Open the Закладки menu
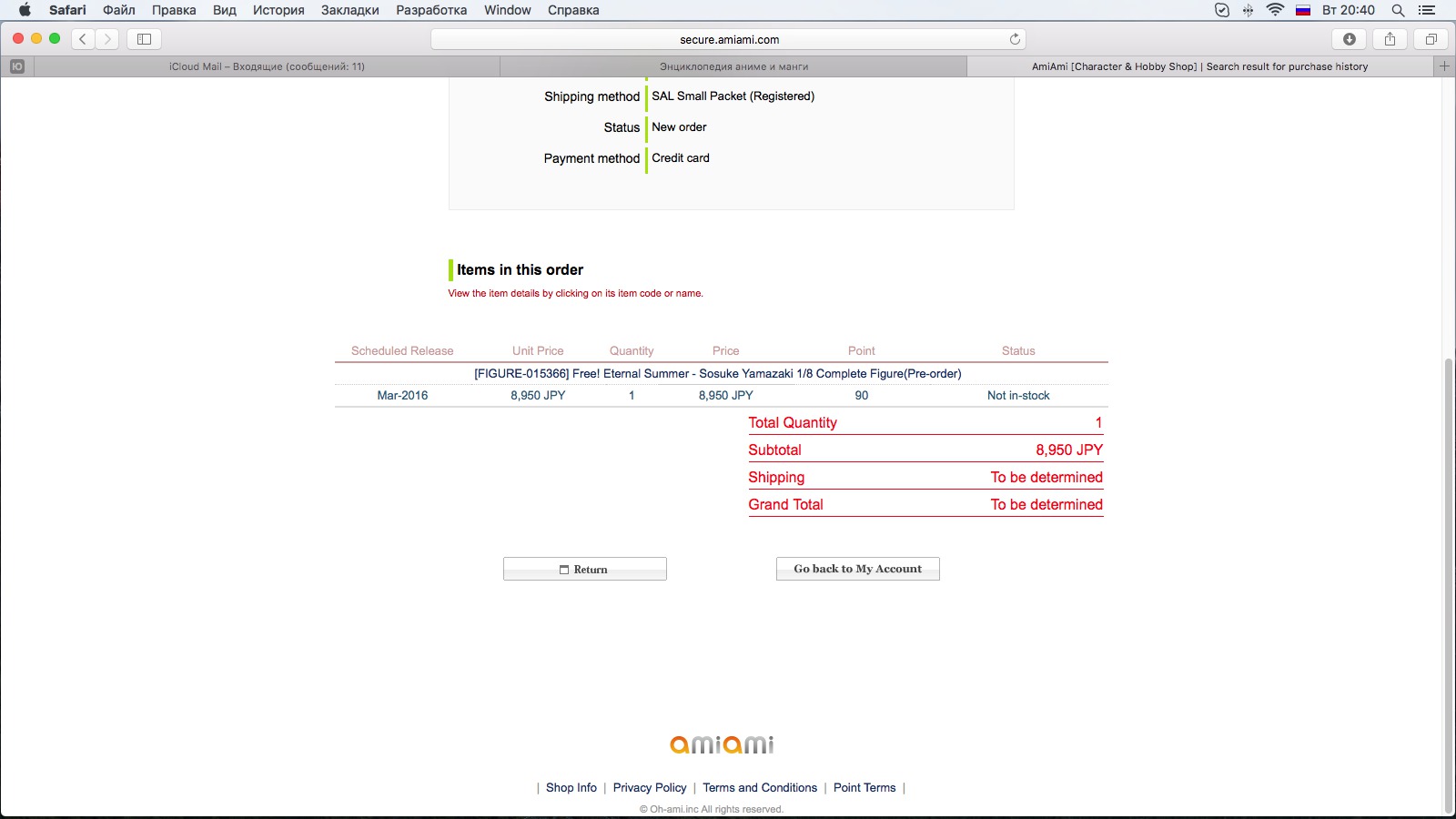Viewport: 1456px width, 819px height. pos(349,10)
